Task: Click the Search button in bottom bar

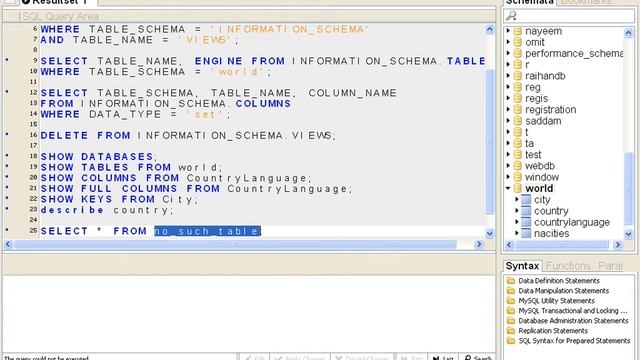Action: click(x=478, y=357)
